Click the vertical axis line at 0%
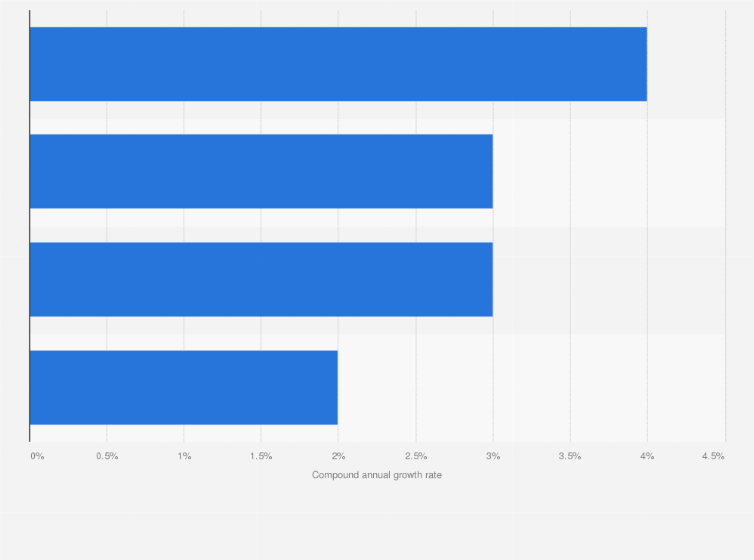Viewport: 754px width, 560px height. point(30,226)
